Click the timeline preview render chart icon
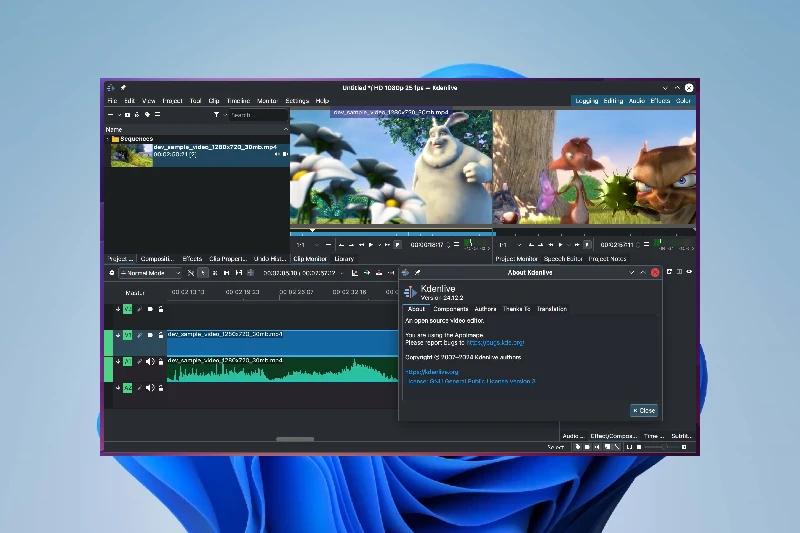The height and width of the screenshot is (533, 800). [x=355, y=273]
